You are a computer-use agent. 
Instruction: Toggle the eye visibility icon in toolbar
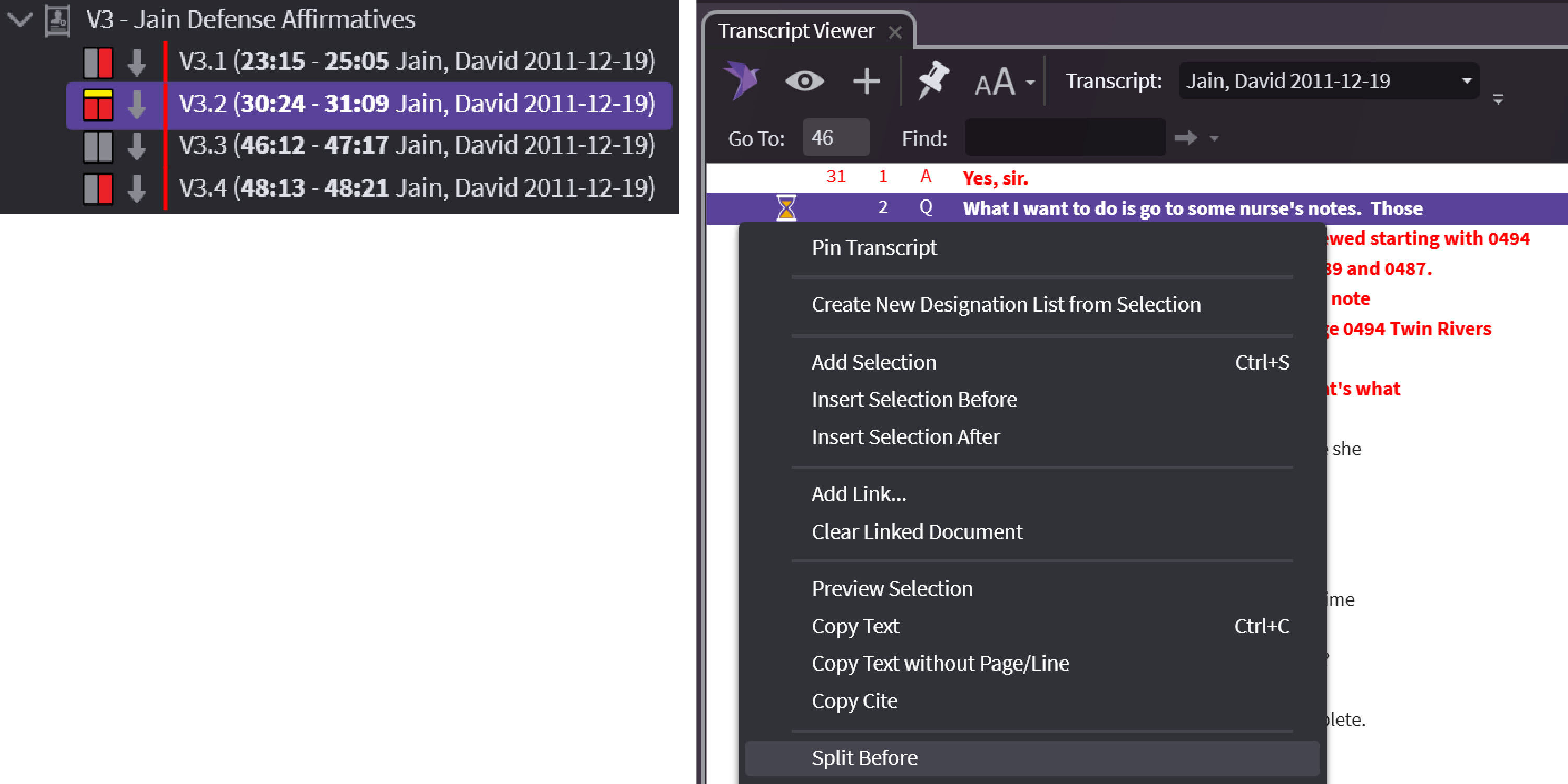(804, 81)
